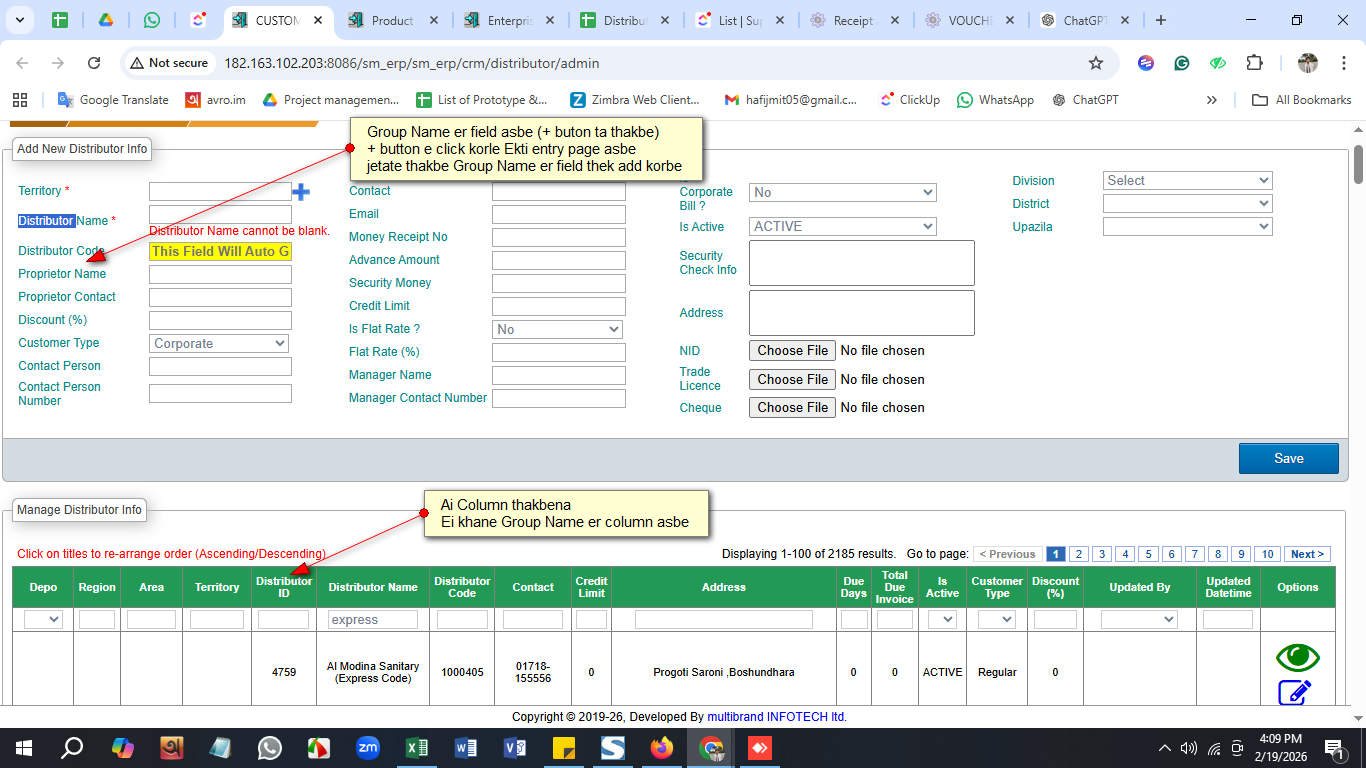The width and height of the screenshot is (1366, 768).
Task: Switch to the Enterprise browser tab
Action: (x=510, y=20)
